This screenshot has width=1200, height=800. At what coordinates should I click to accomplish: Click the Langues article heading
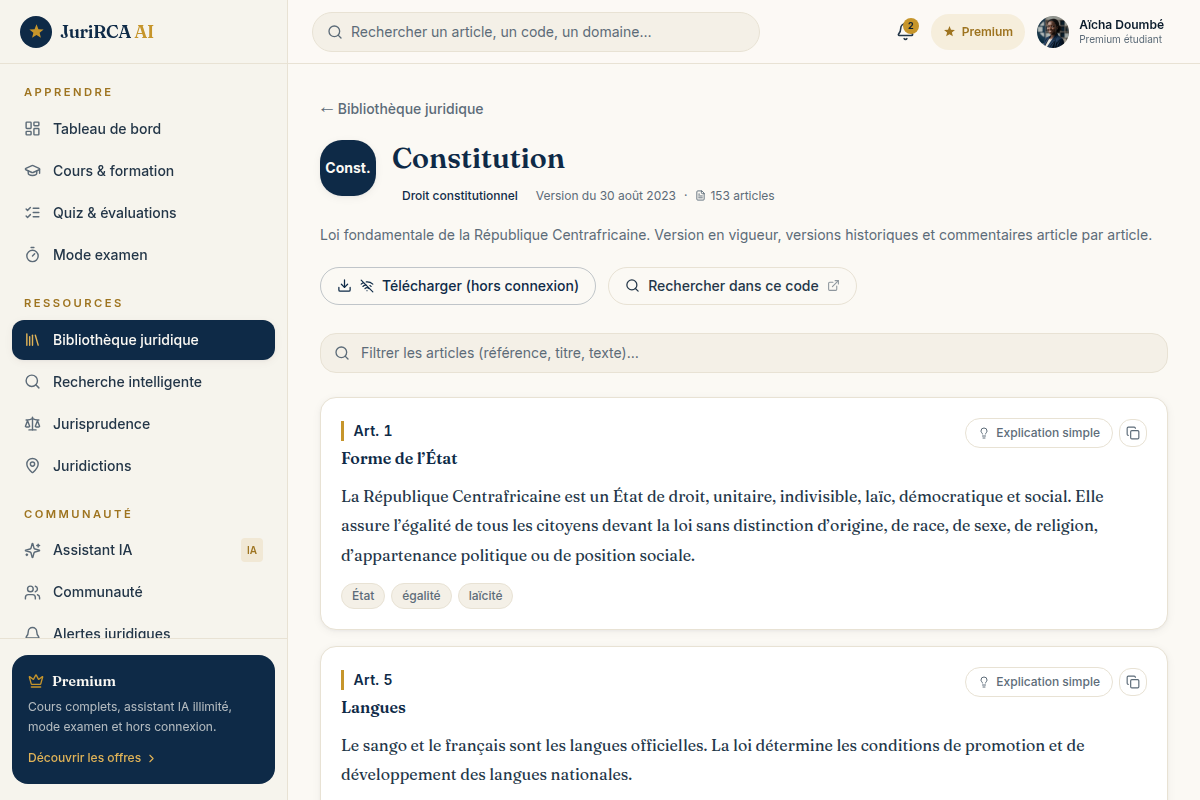click(x=373, y=707)
